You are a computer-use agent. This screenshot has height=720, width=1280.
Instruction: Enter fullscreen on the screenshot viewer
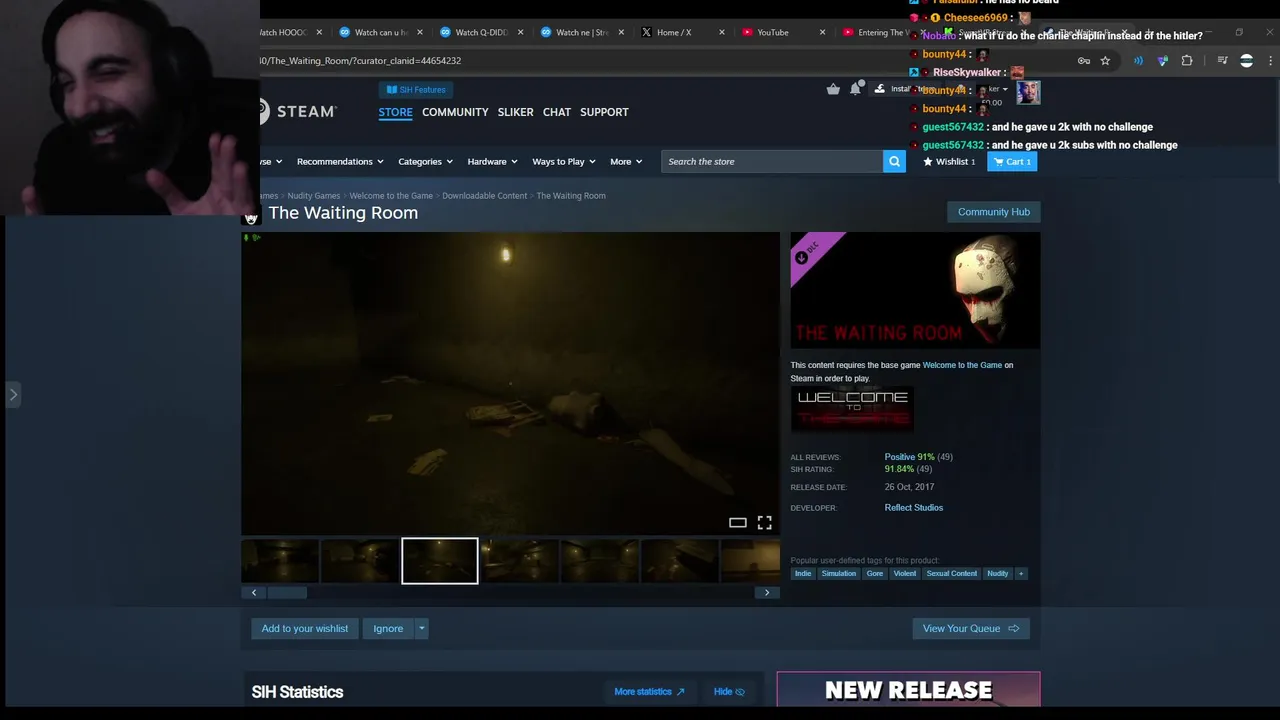pyautogui.click(x=764, y=522)
